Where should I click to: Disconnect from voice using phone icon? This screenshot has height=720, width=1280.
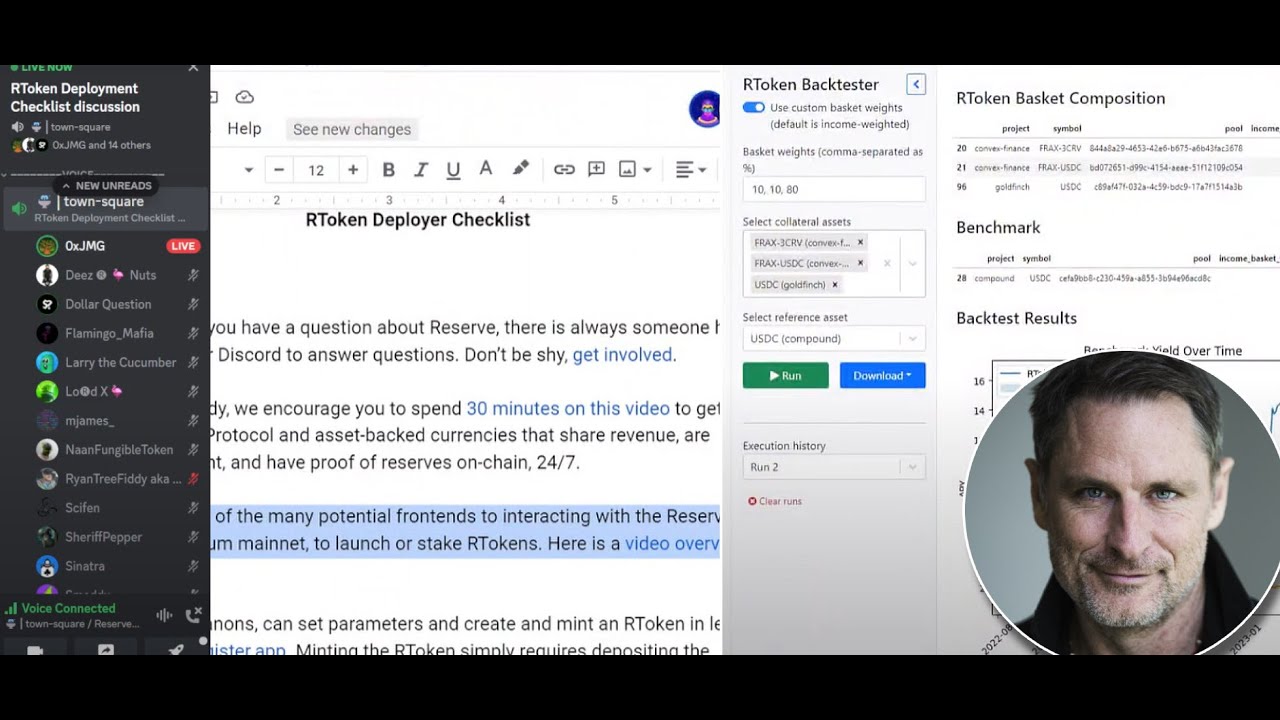[x=194, y=615]
